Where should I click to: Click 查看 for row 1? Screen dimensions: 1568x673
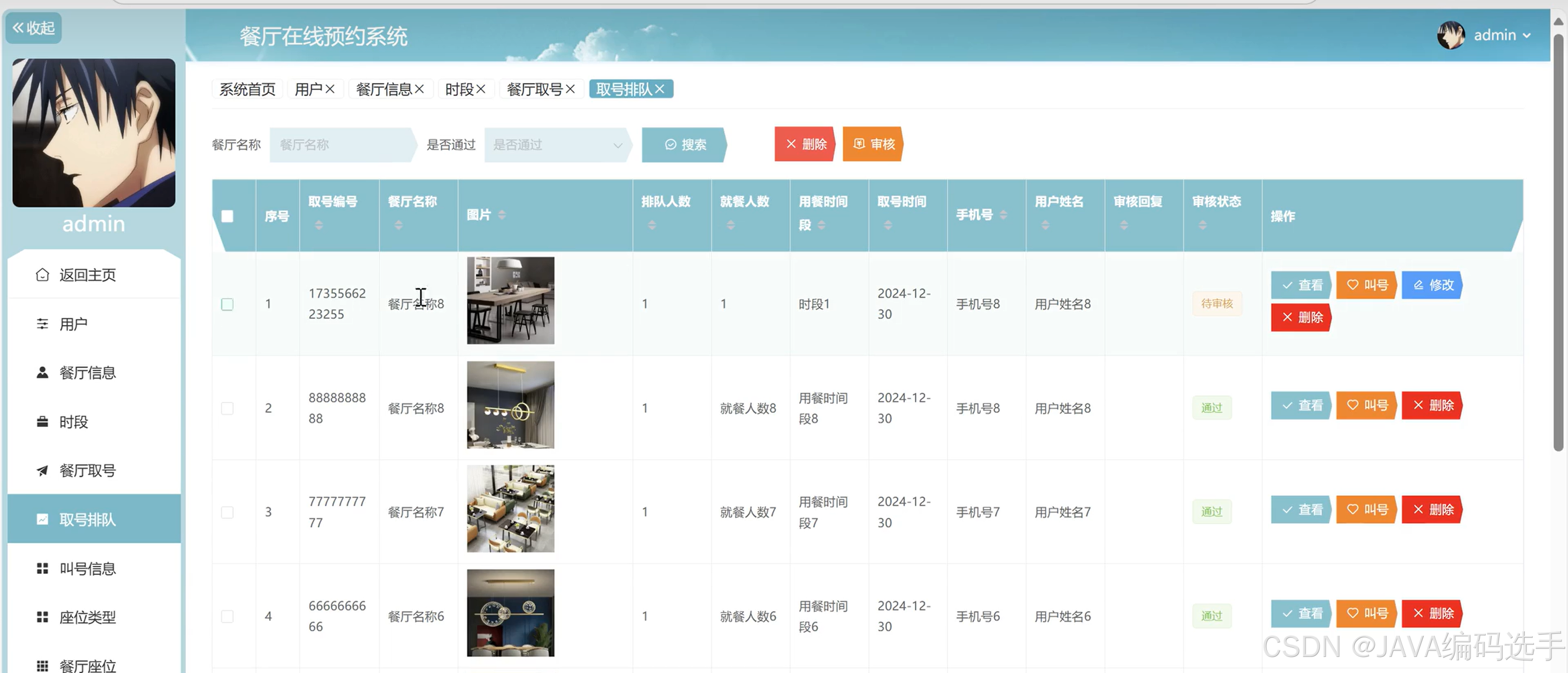(1301, 285)
